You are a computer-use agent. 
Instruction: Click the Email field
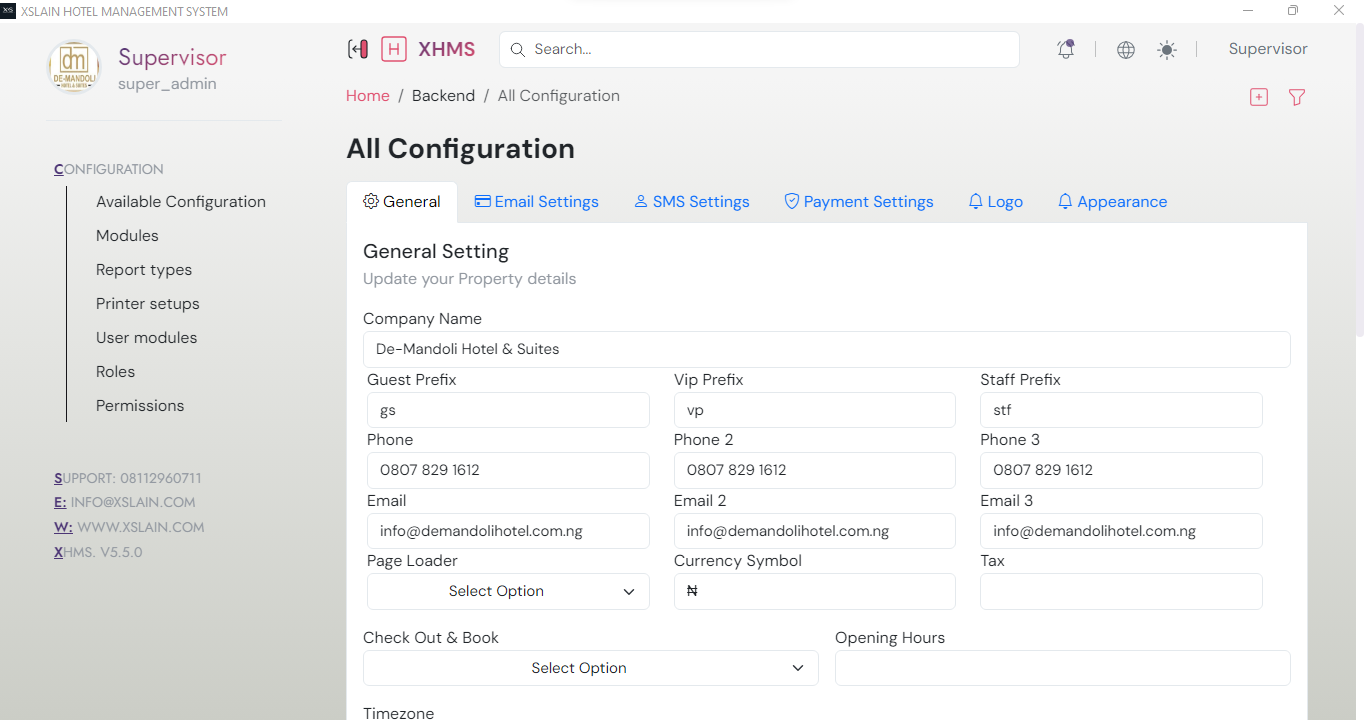pos(508,531)
